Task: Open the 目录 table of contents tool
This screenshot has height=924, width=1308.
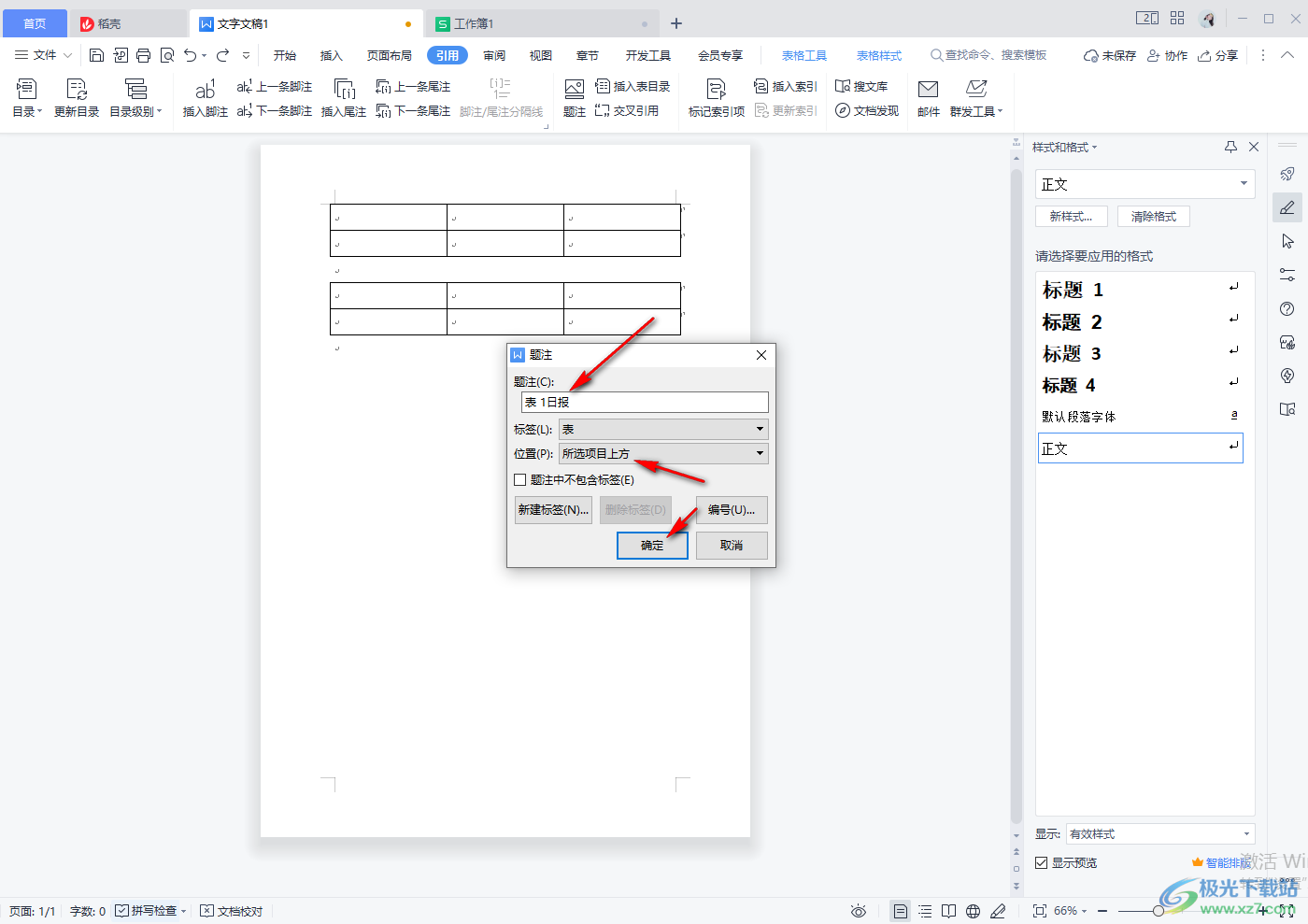Action: [x=27, y=98]
